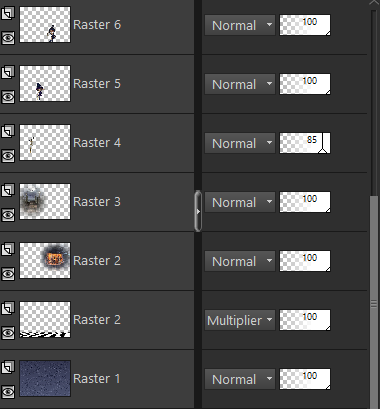Click the layer type icon of Raster 1
This screenshot has height=409, width=380.
tap(8, 367)
